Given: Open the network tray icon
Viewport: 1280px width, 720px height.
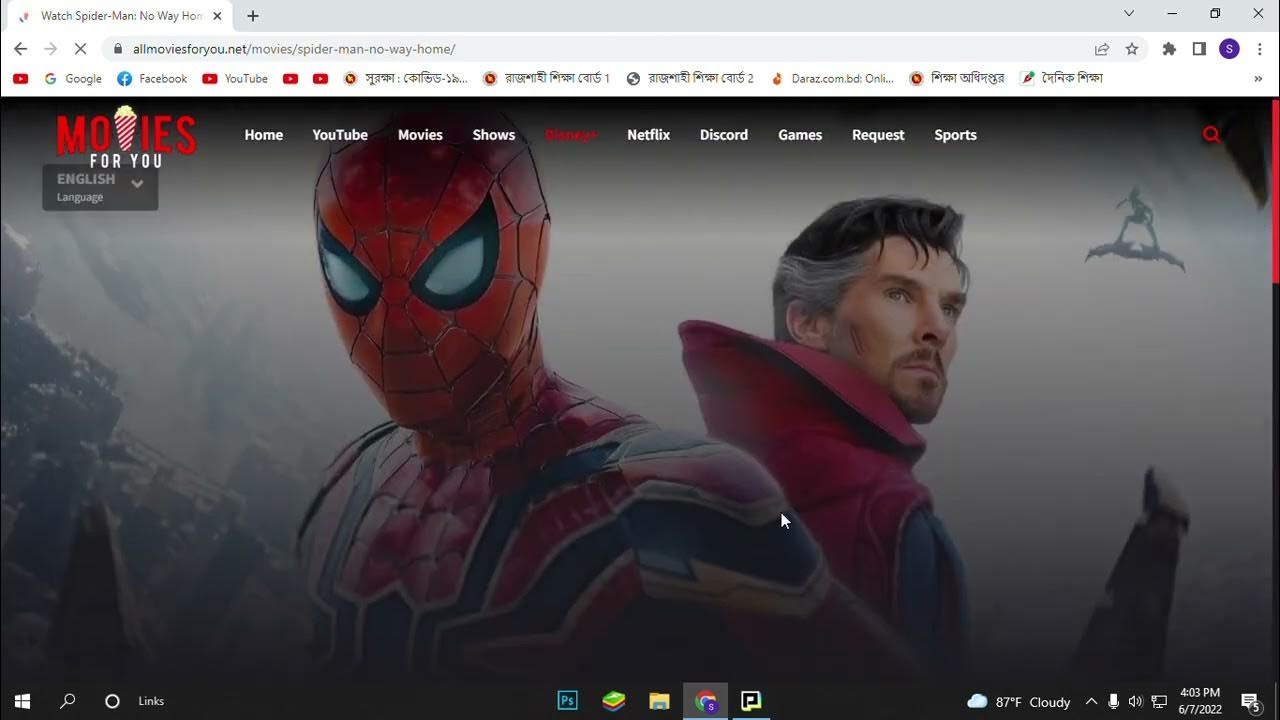Looking at the screenshot, I should point(1159,702).
